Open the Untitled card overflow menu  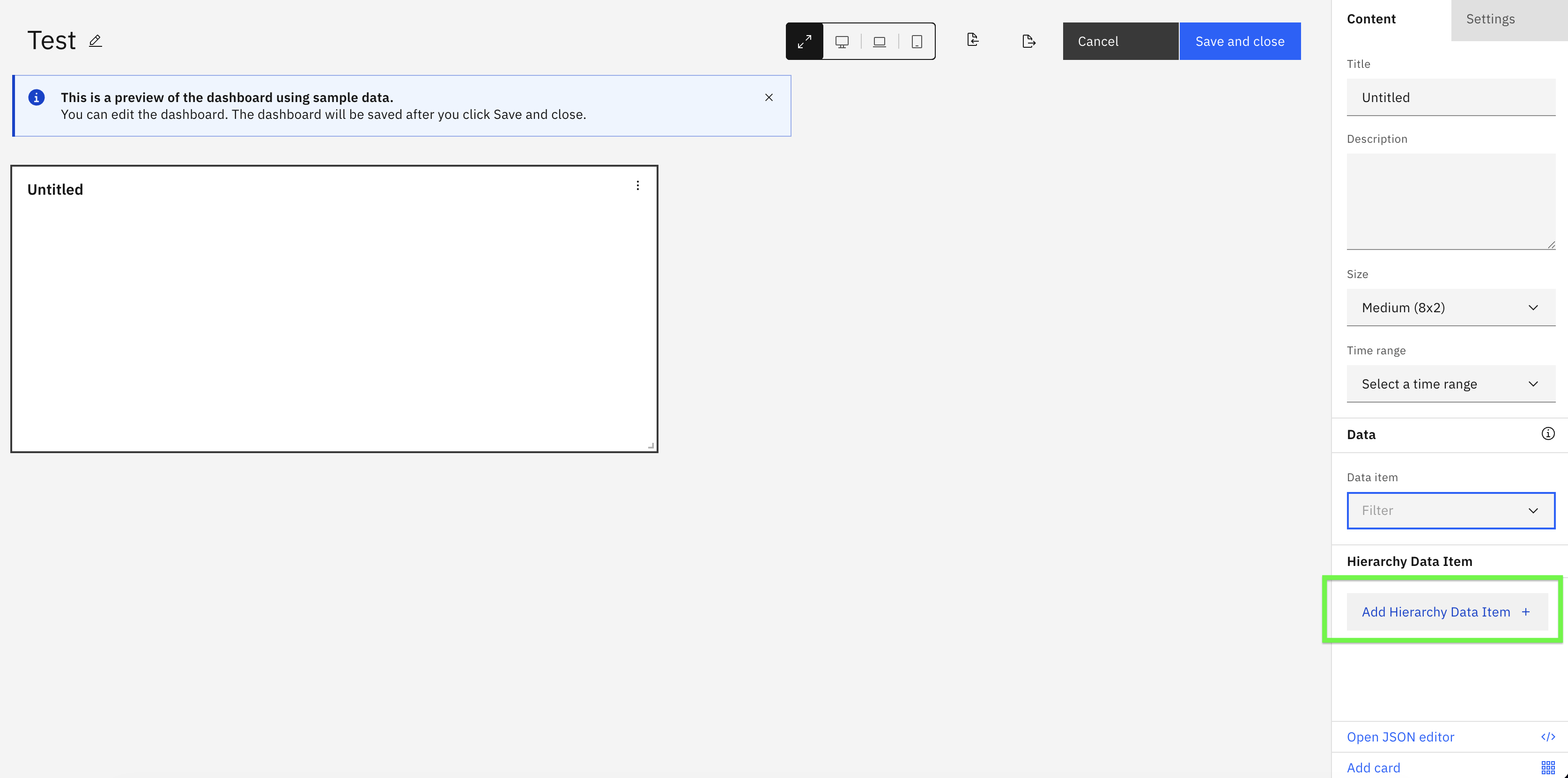[637, 185]
